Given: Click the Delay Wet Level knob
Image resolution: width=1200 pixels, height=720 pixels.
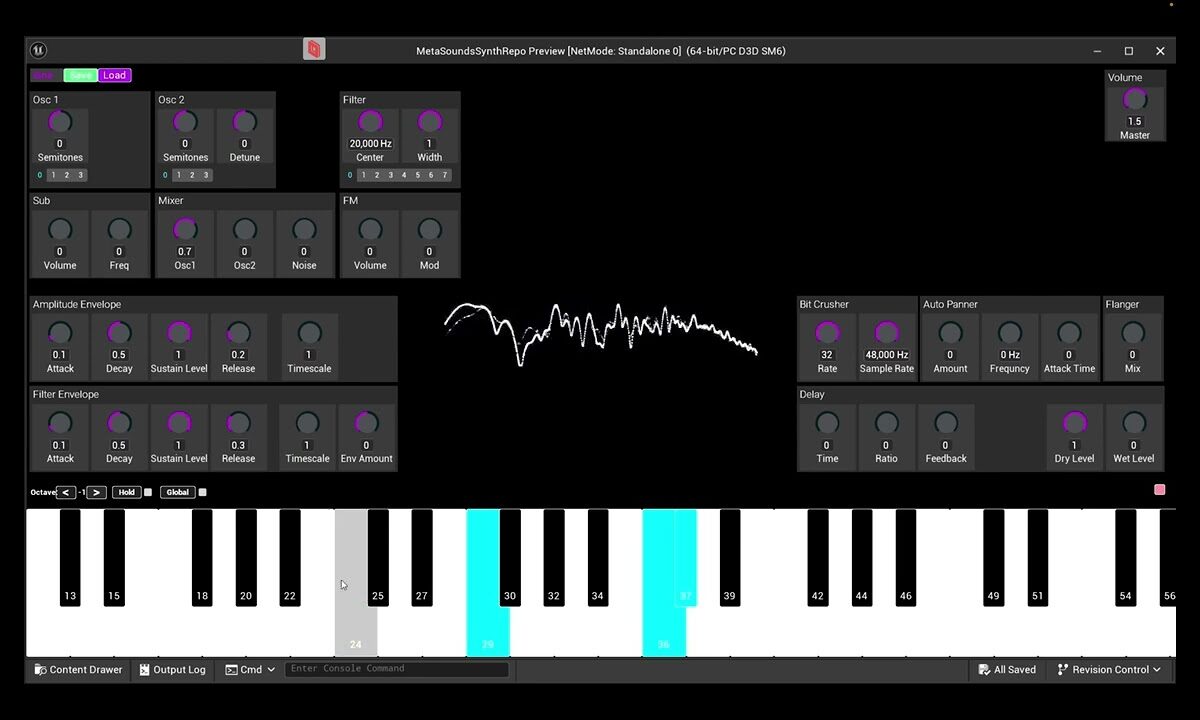Looking at the screenshot, I should tap(1134, 423).
